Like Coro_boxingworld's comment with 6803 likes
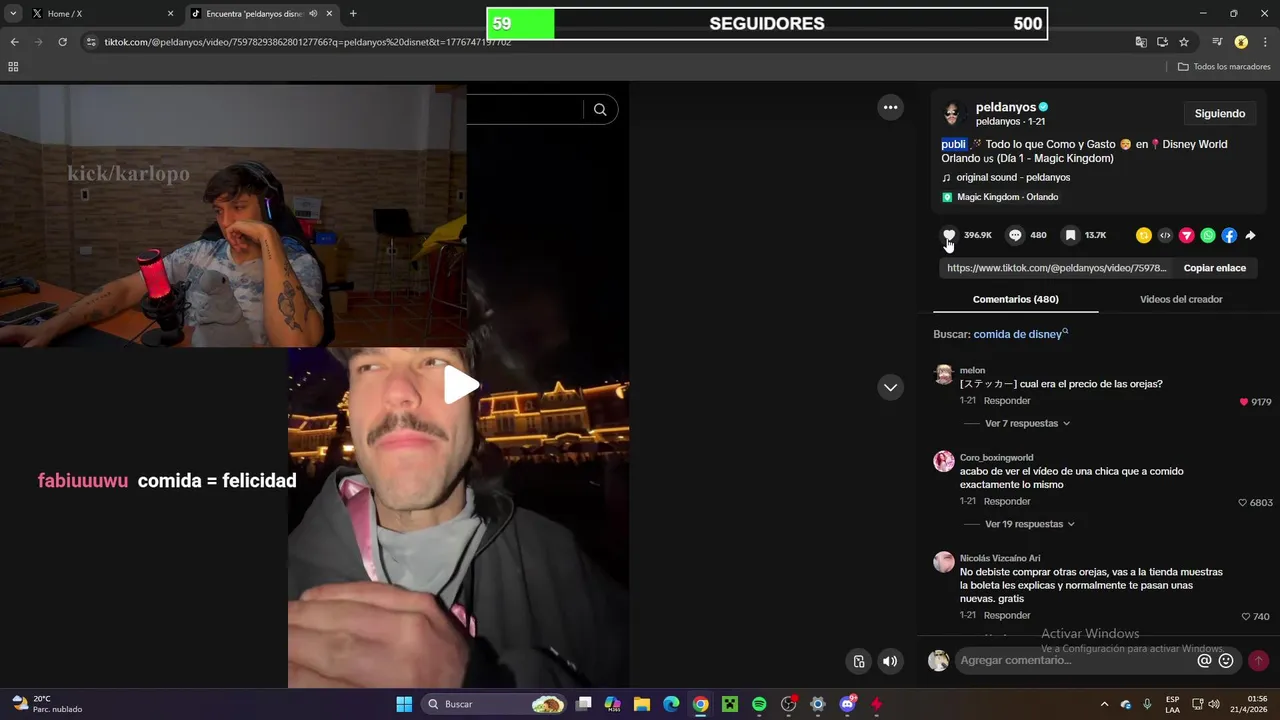The height and width of the screenshot is (720, 1280). click(1243, 503)
